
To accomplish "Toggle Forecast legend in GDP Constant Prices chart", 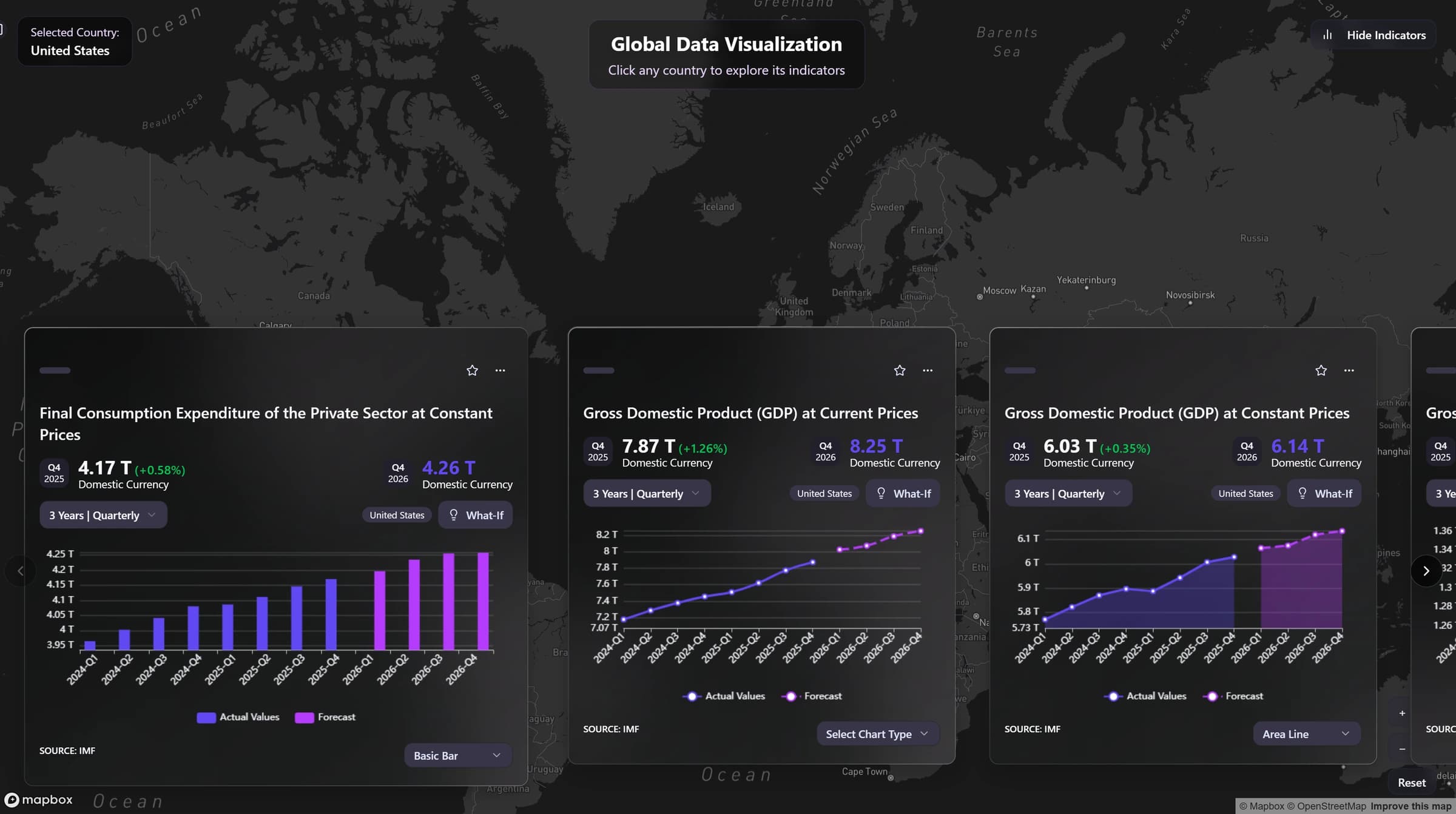I will point(1233,696).
